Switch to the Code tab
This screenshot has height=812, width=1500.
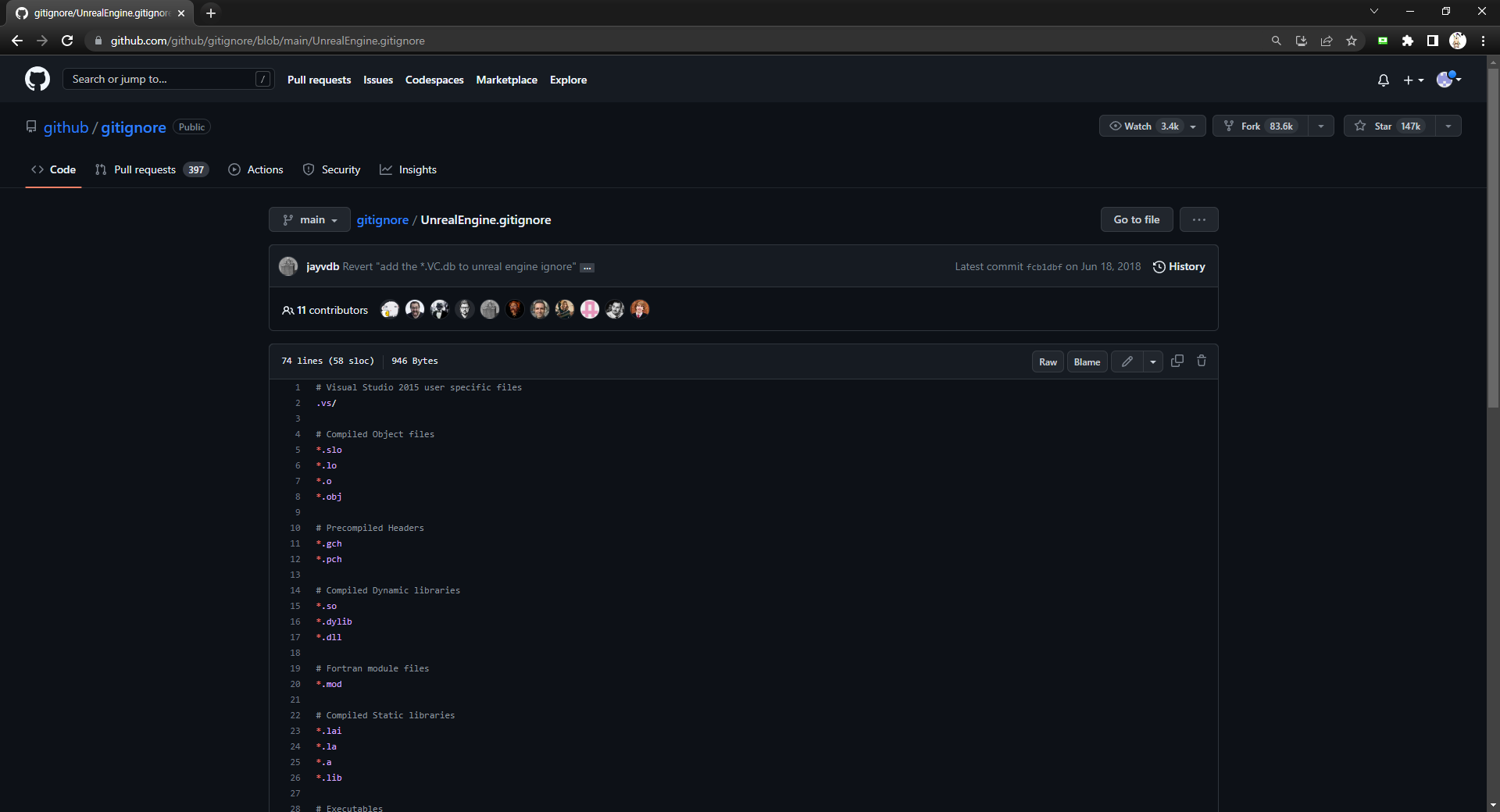click(54, 169)
